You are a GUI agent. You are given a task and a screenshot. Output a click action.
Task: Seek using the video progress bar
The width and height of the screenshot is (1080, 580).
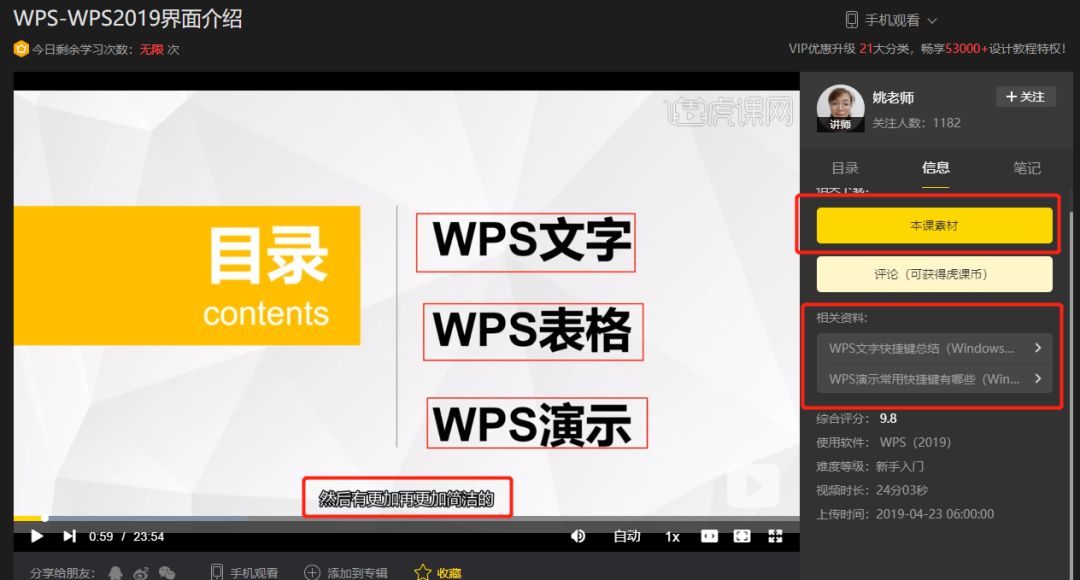406,518
